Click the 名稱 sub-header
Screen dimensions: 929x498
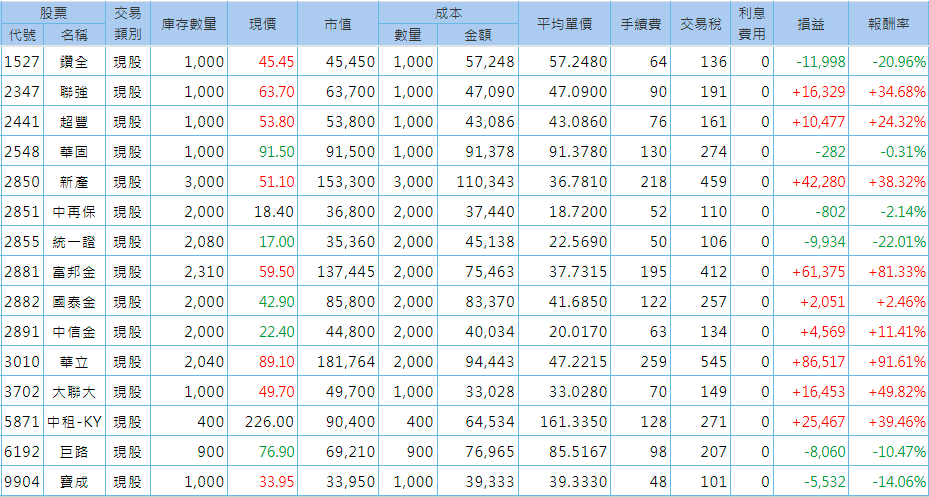point(74,35)
